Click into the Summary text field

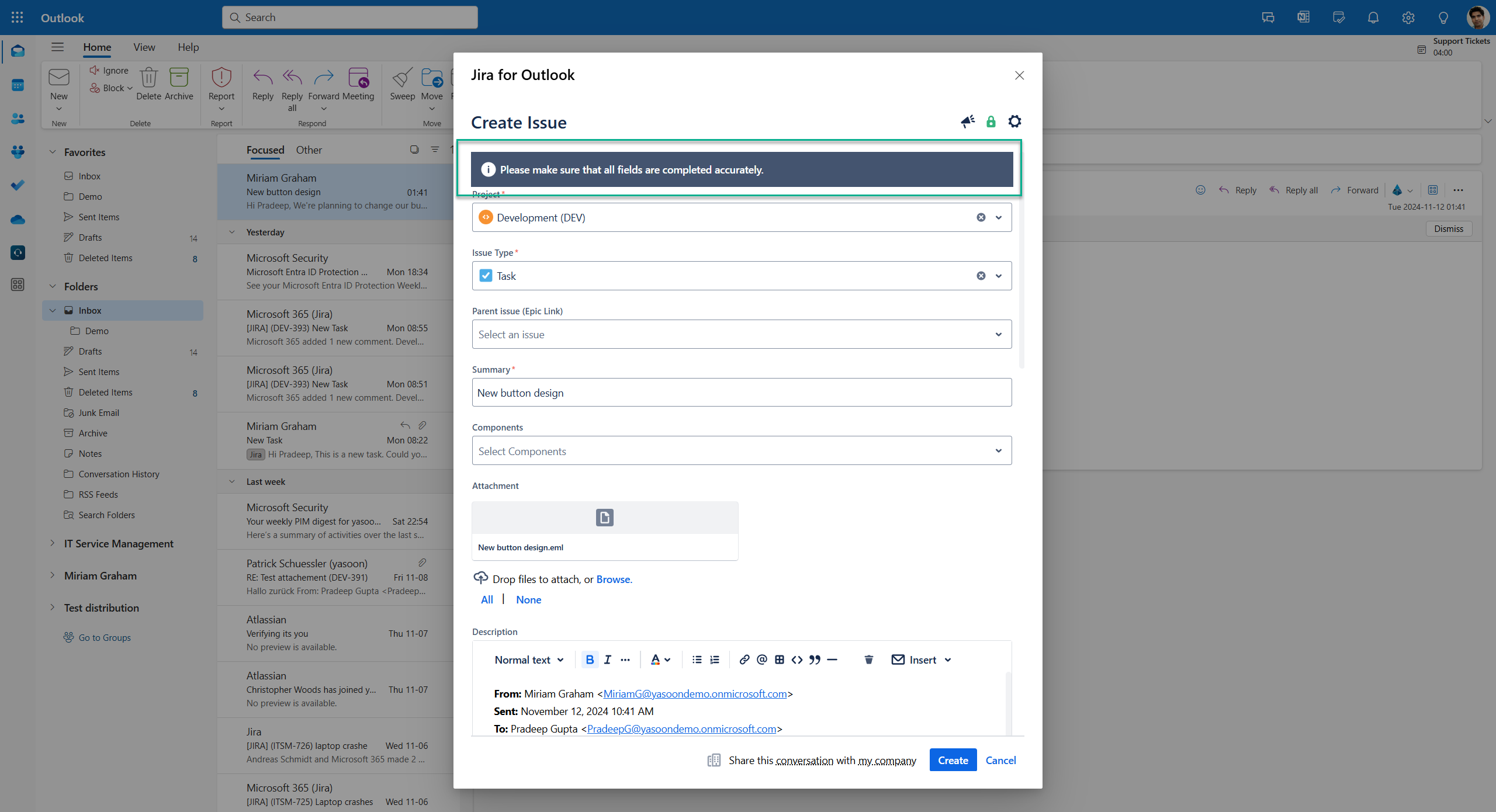pos(741,392)
